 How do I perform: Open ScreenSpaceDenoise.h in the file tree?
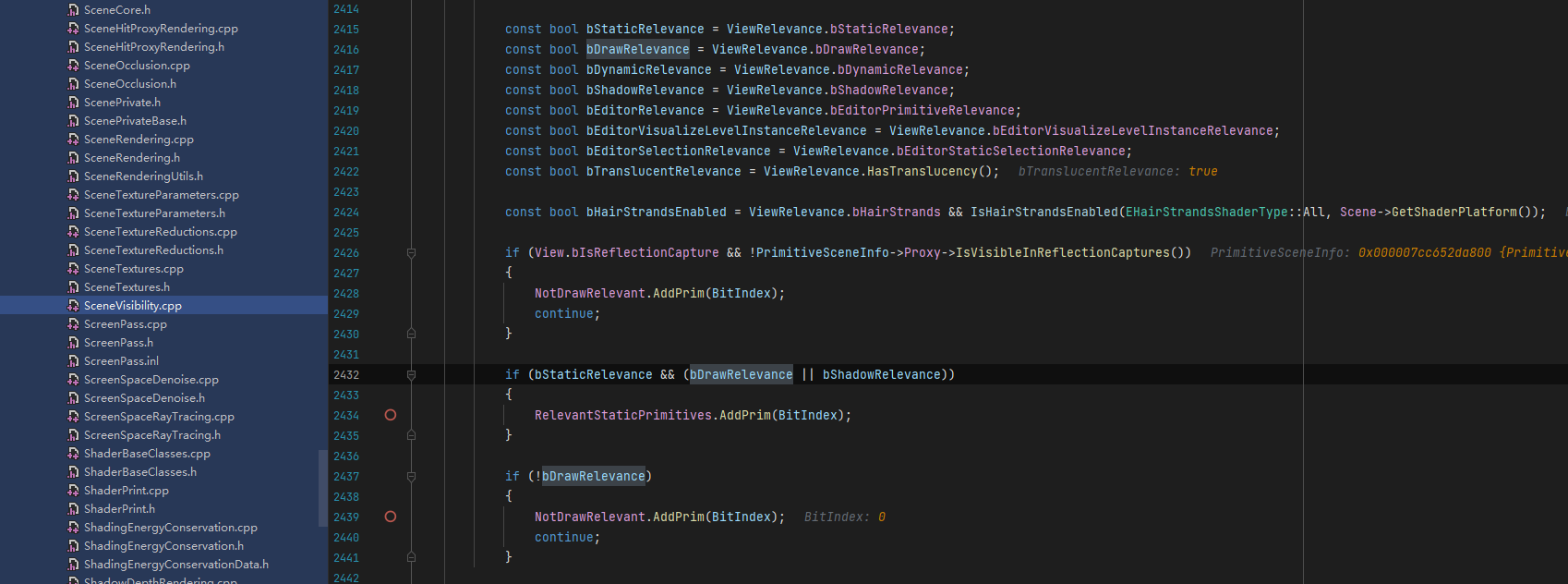pyautogui.click(x=144, y=398)
